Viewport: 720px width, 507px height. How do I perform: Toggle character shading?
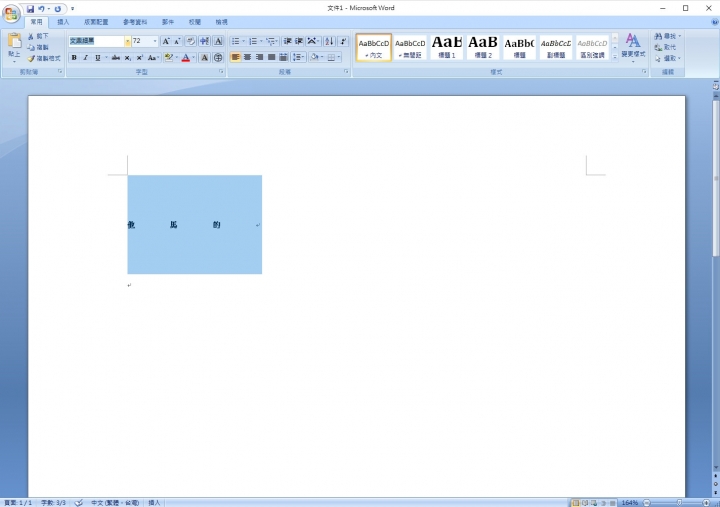click(204, 57)
